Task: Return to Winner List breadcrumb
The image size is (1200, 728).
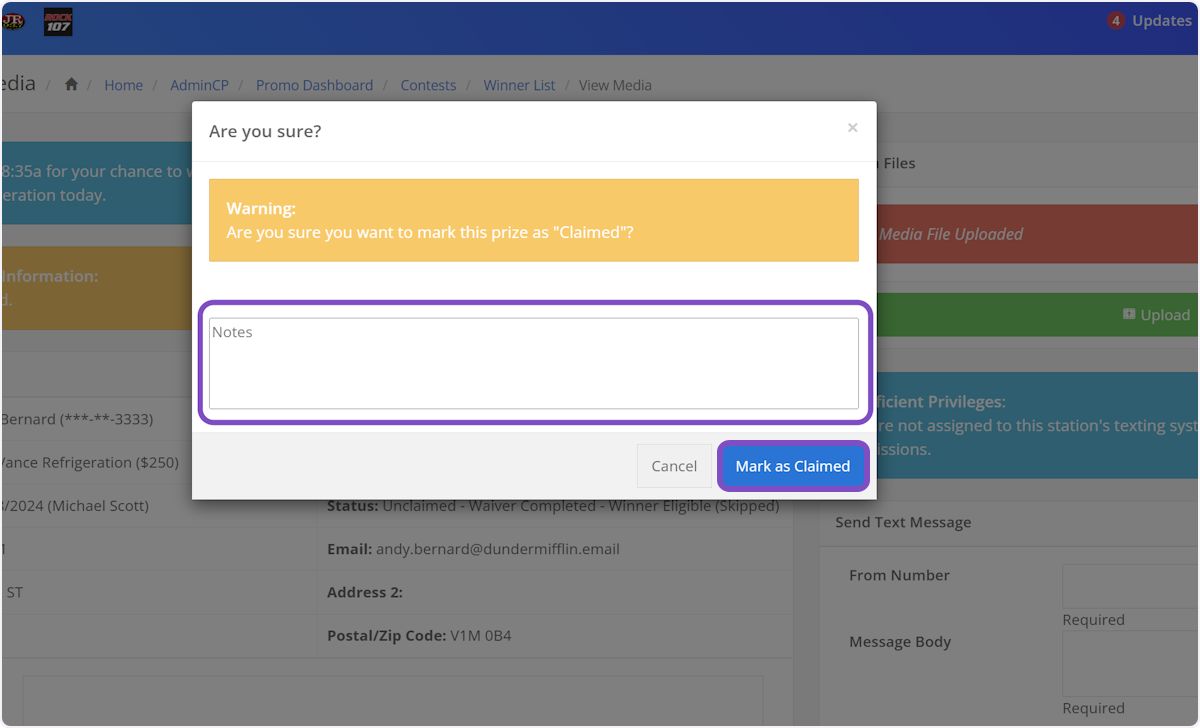Action: coord(519,85)
